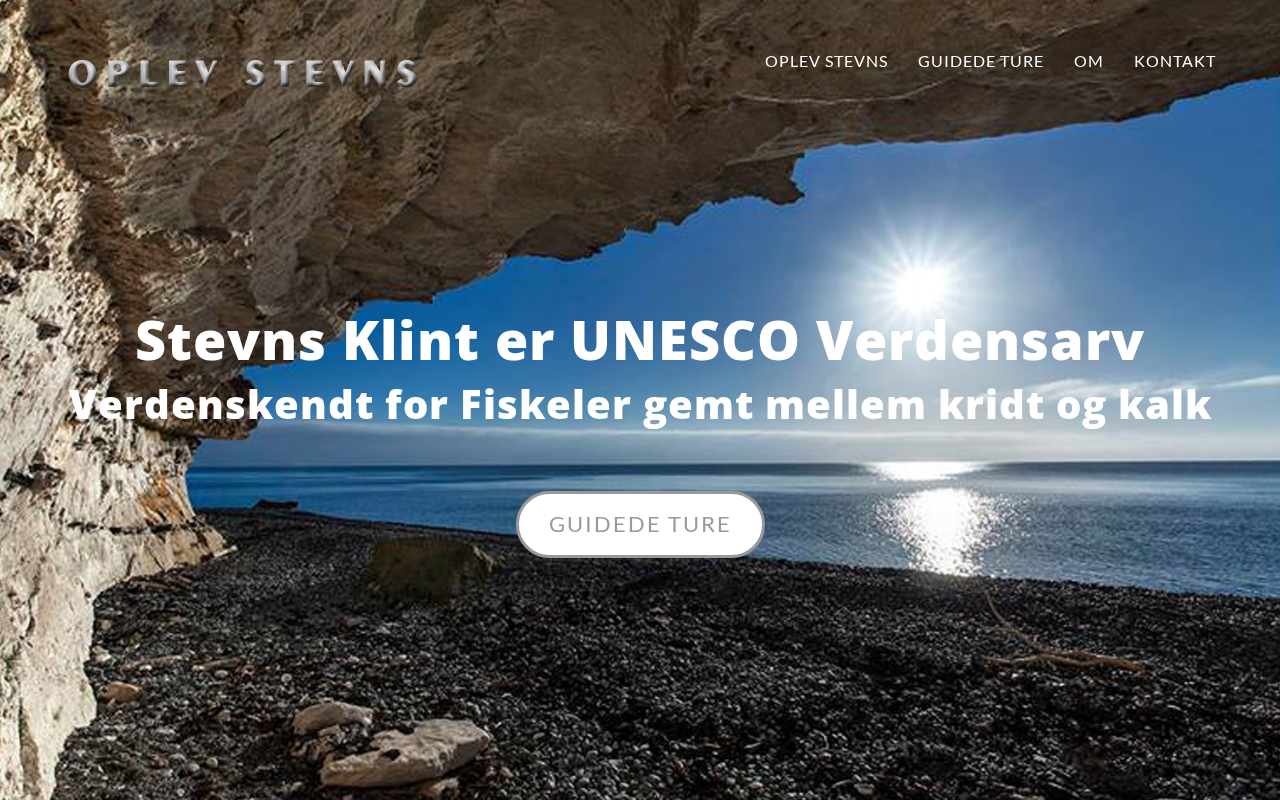Click the word Verdensarv in the headline
The height and width of the screenshot is (800, 1280).
pyautogui.click(x=980, y=341)
